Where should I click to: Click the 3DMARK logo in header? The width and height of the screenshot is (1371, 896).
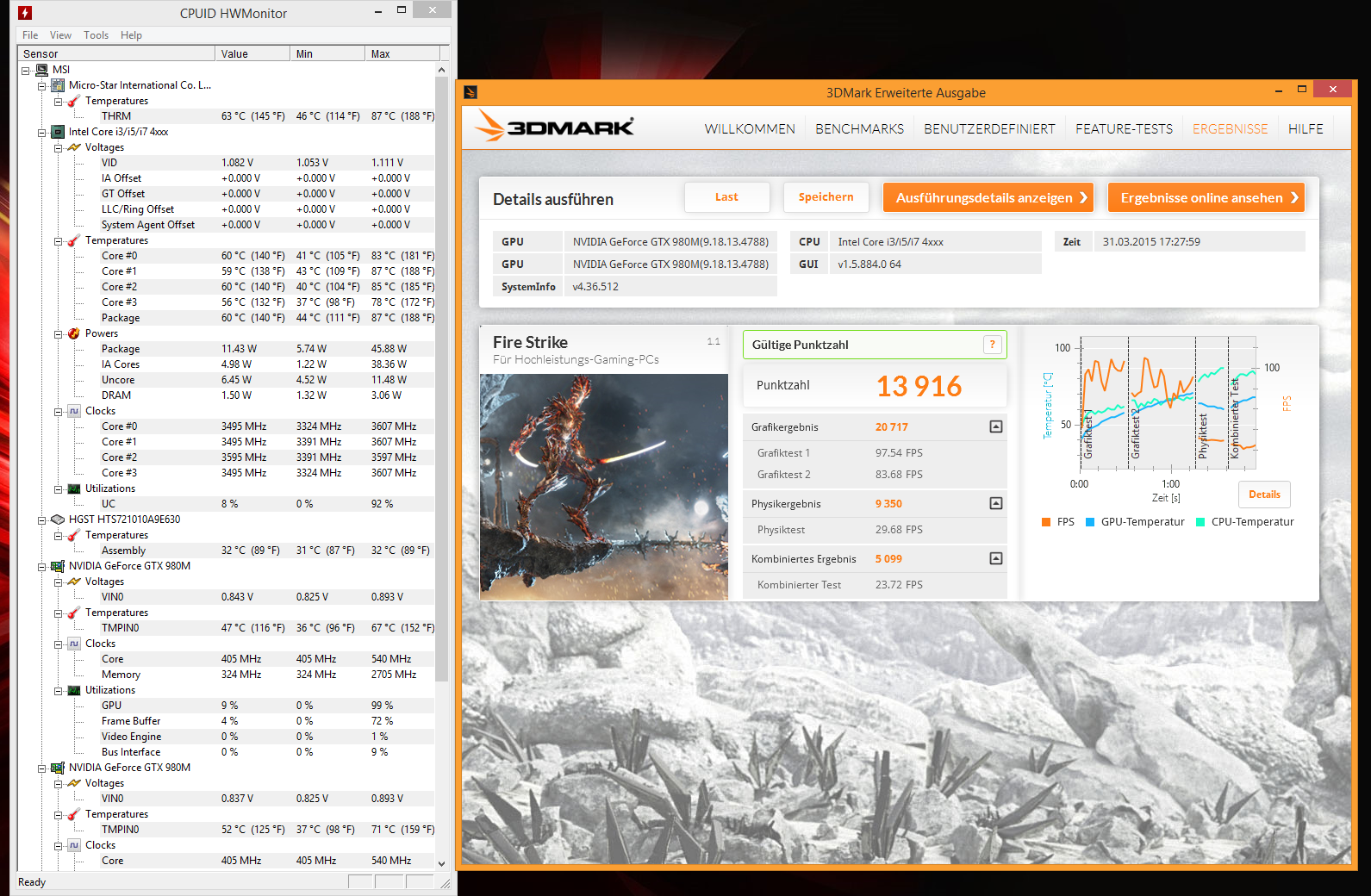tap(556, 127)
